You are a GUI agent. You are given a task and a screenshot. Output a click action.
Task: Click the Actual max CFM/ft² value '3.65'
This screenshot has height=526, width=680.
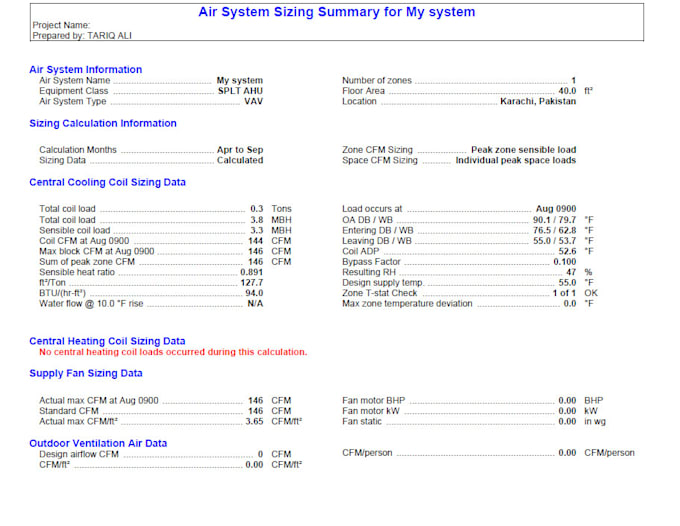click(254, 421)
